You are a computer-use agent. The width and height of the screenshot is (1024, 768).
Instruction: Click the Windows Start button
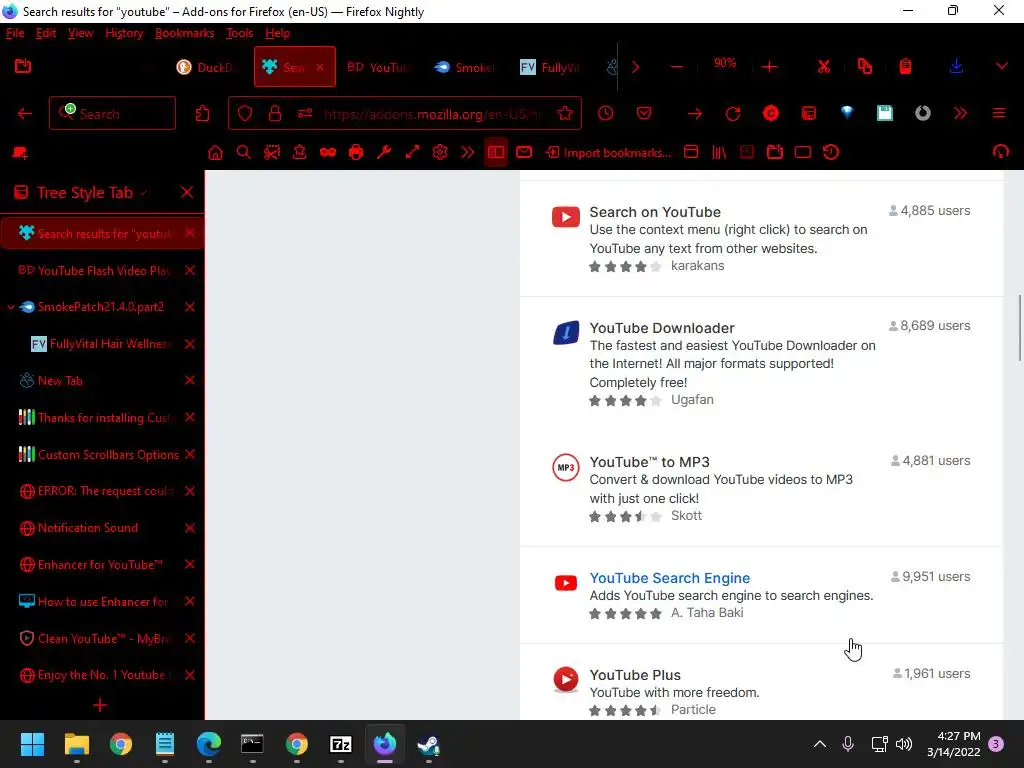[x=33, y=744]
